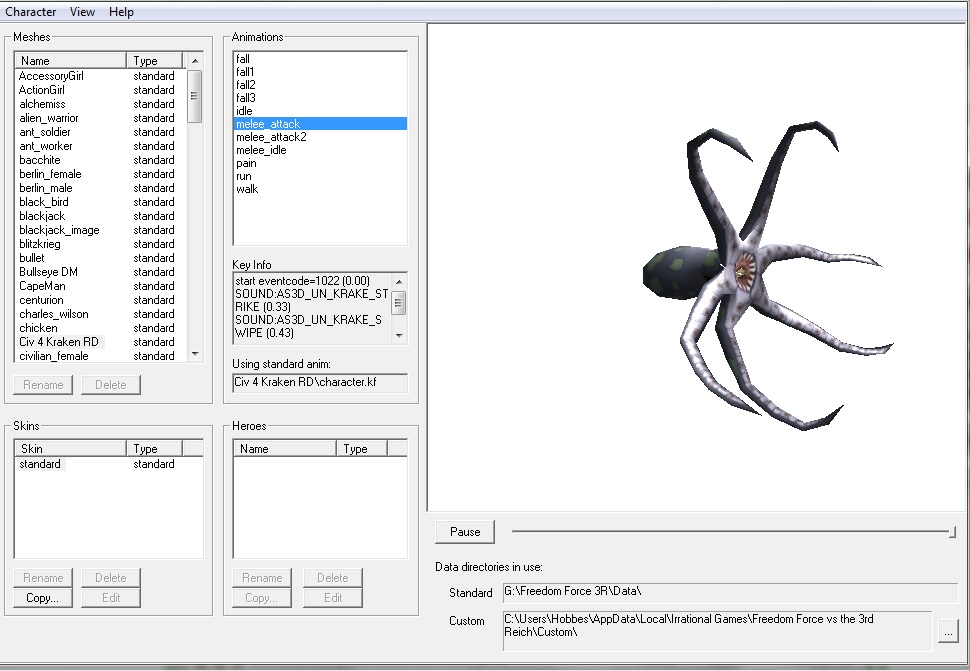970x671 pixels.
Task: Select centurion mesh
Action: (x=100, y=300)
